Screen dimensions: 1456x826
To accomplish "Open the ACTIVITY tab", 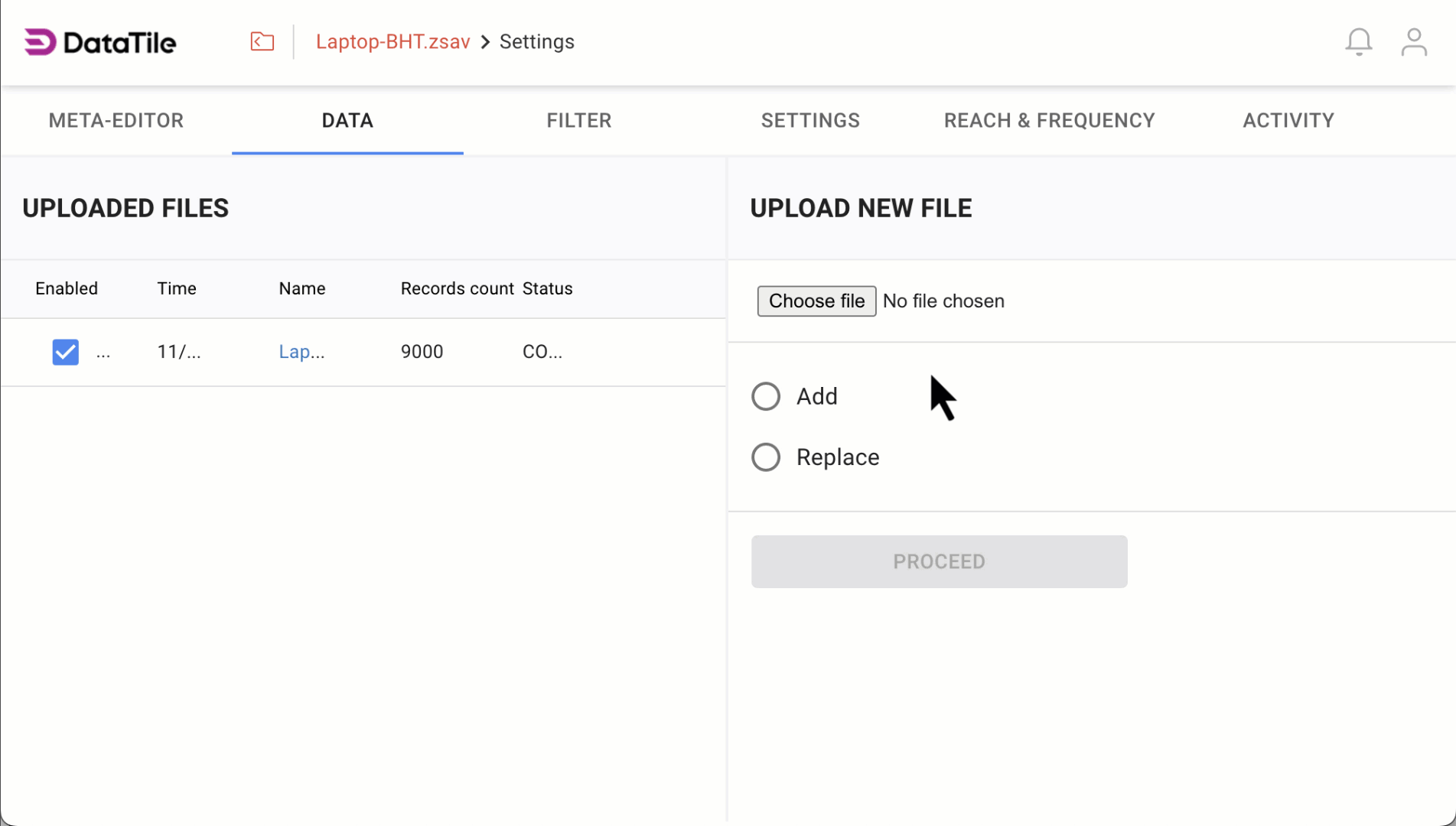I will [x=1288, y=120].
